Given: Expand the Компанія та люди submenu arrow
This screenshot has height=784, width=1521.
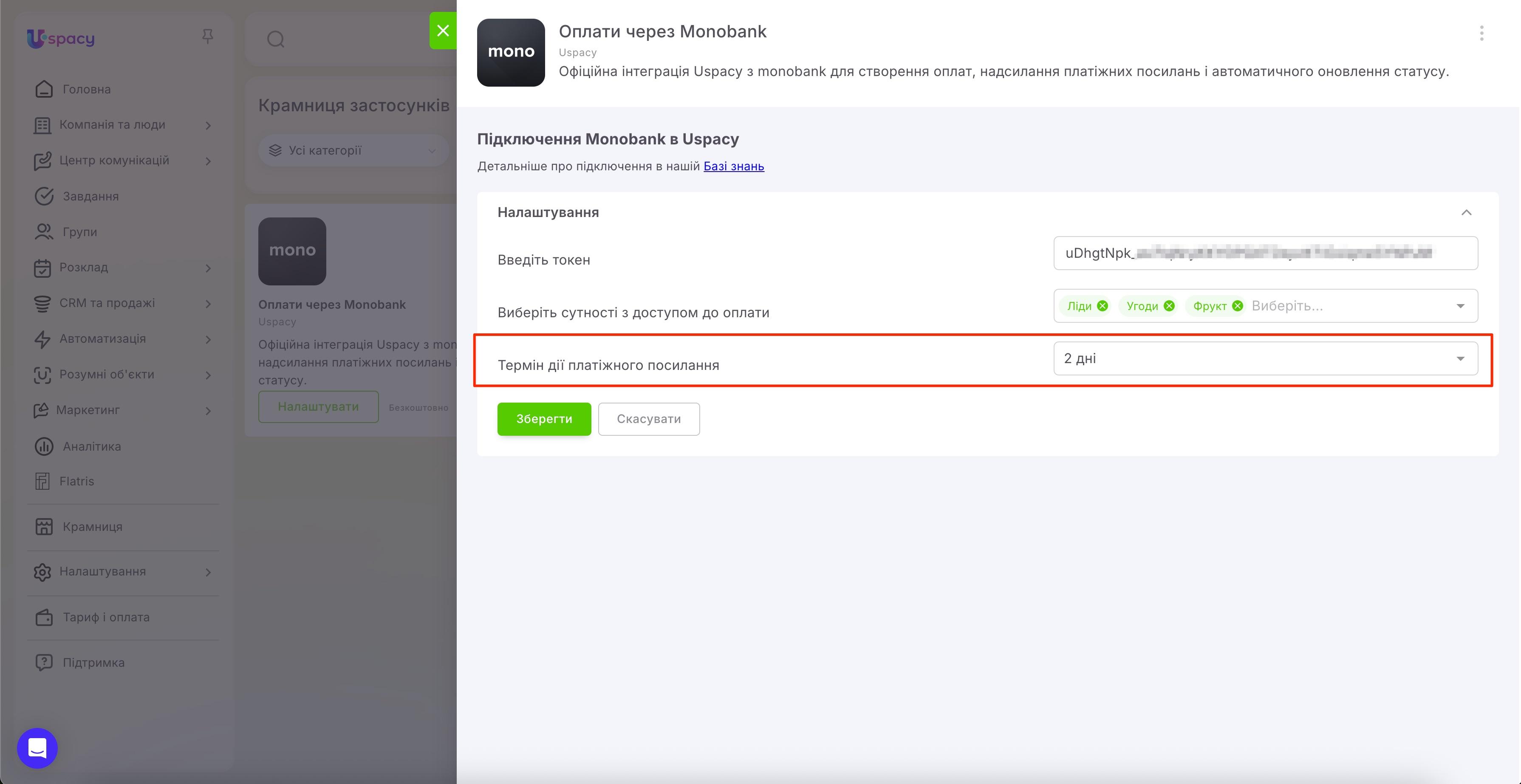Looking at the screenshot, I should click(208, 125).
